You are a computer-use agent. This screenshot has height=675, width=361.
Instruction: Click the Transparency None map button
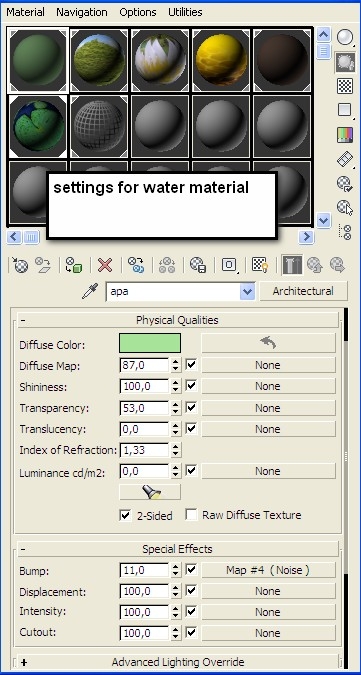[268, 407]
